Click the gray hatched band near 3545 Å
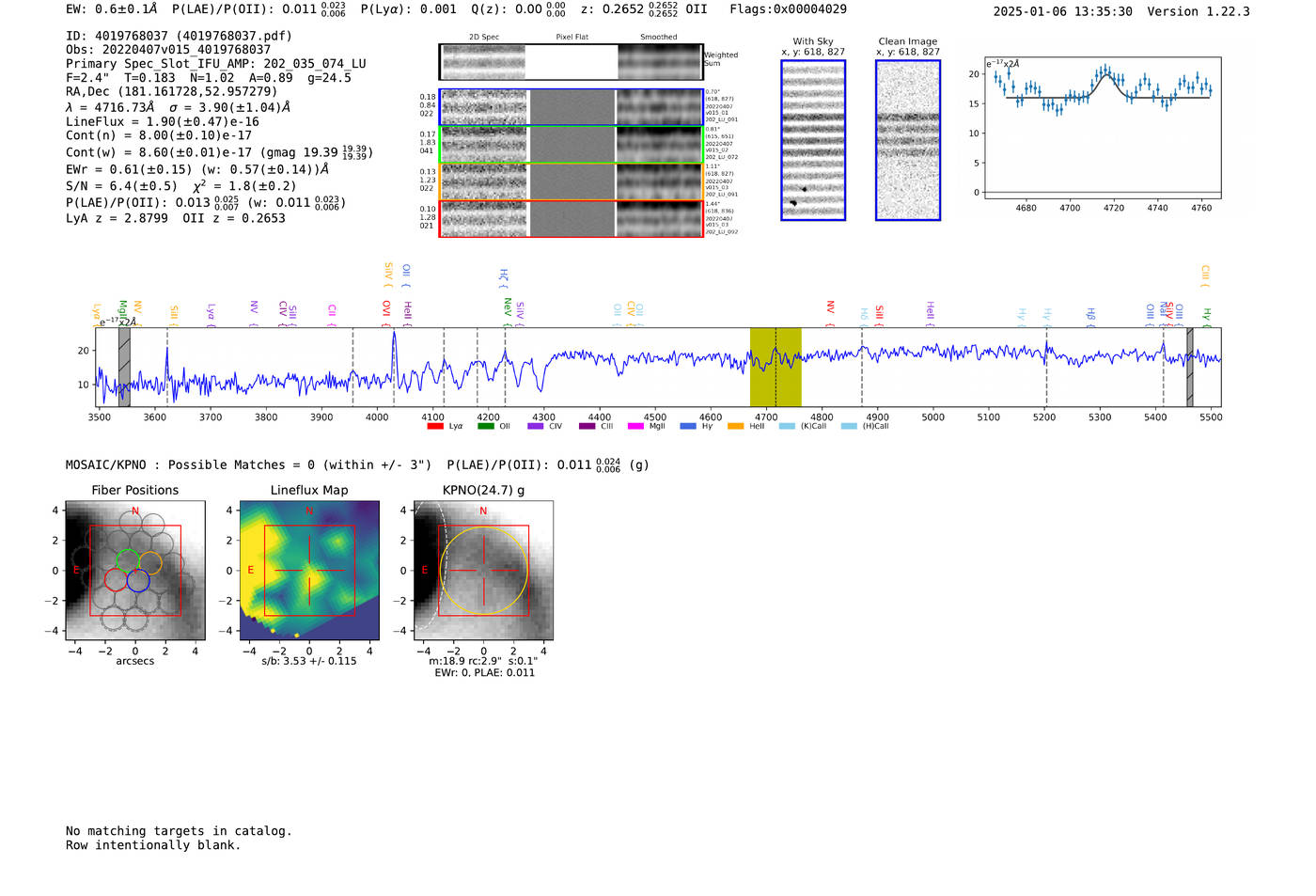The image size is (1316, 896). pyautogui.click(x=124, y=367)
